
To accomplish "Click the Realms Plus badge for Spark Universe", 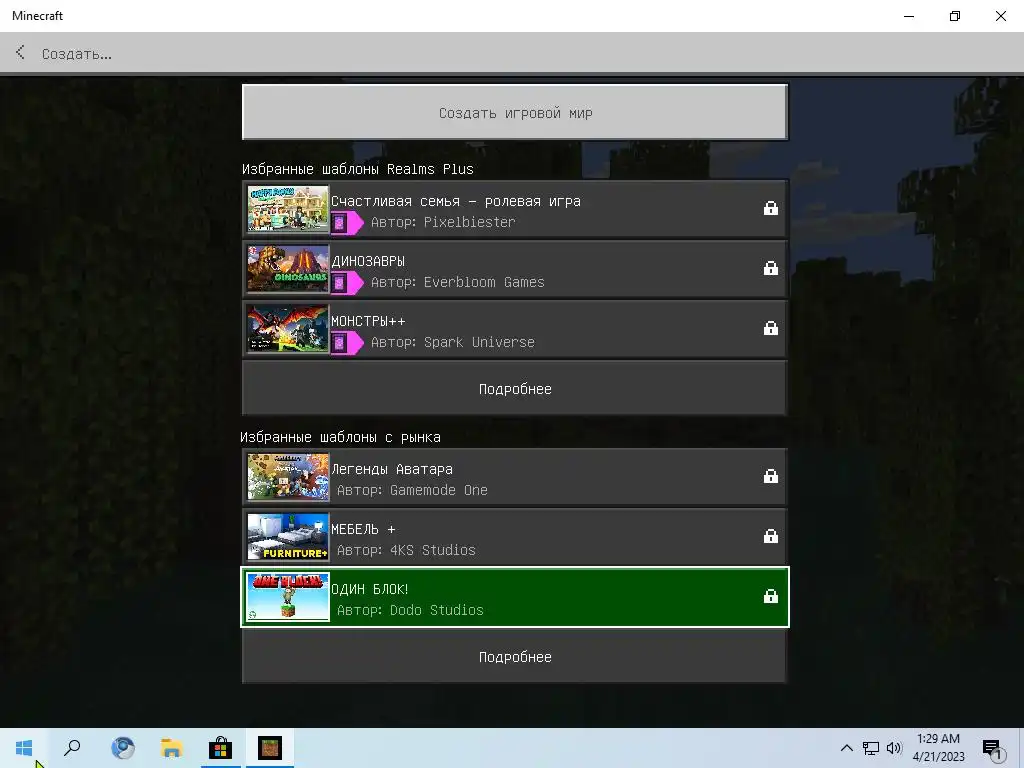I will [347, 343].
